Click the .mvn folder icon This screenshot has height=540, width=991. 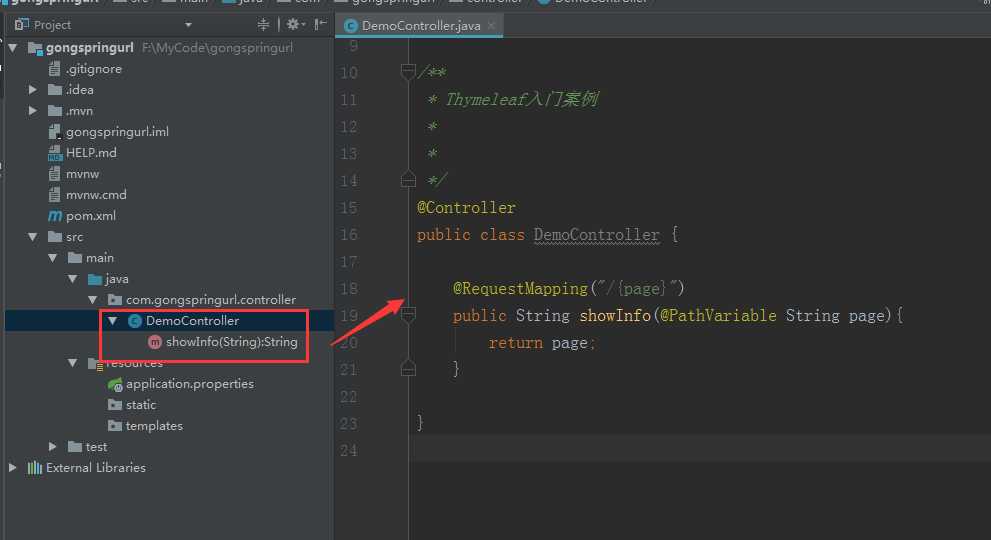click(55, 111)
